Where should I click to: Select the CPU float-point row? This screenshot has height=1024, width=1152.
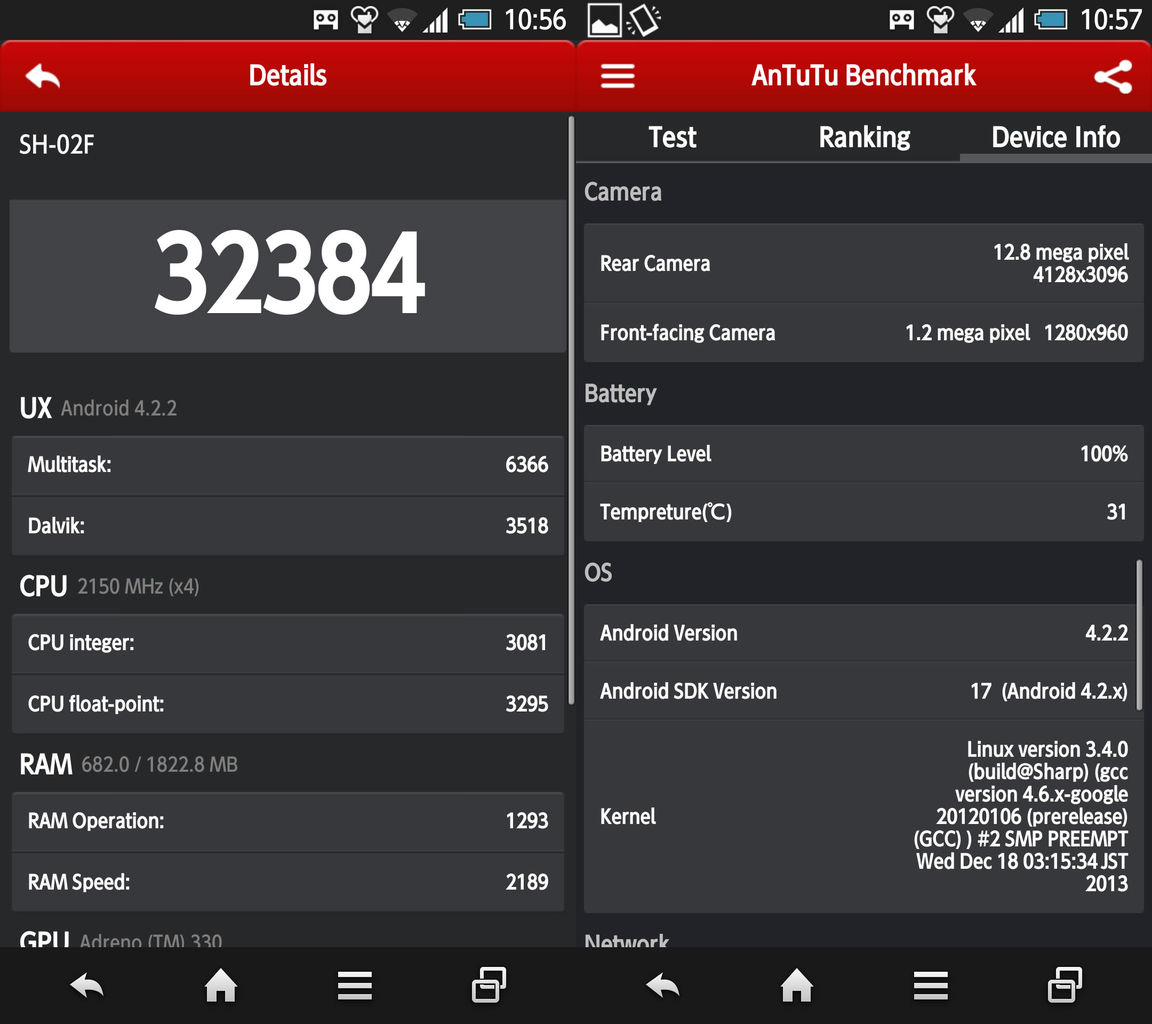(288, 704)
